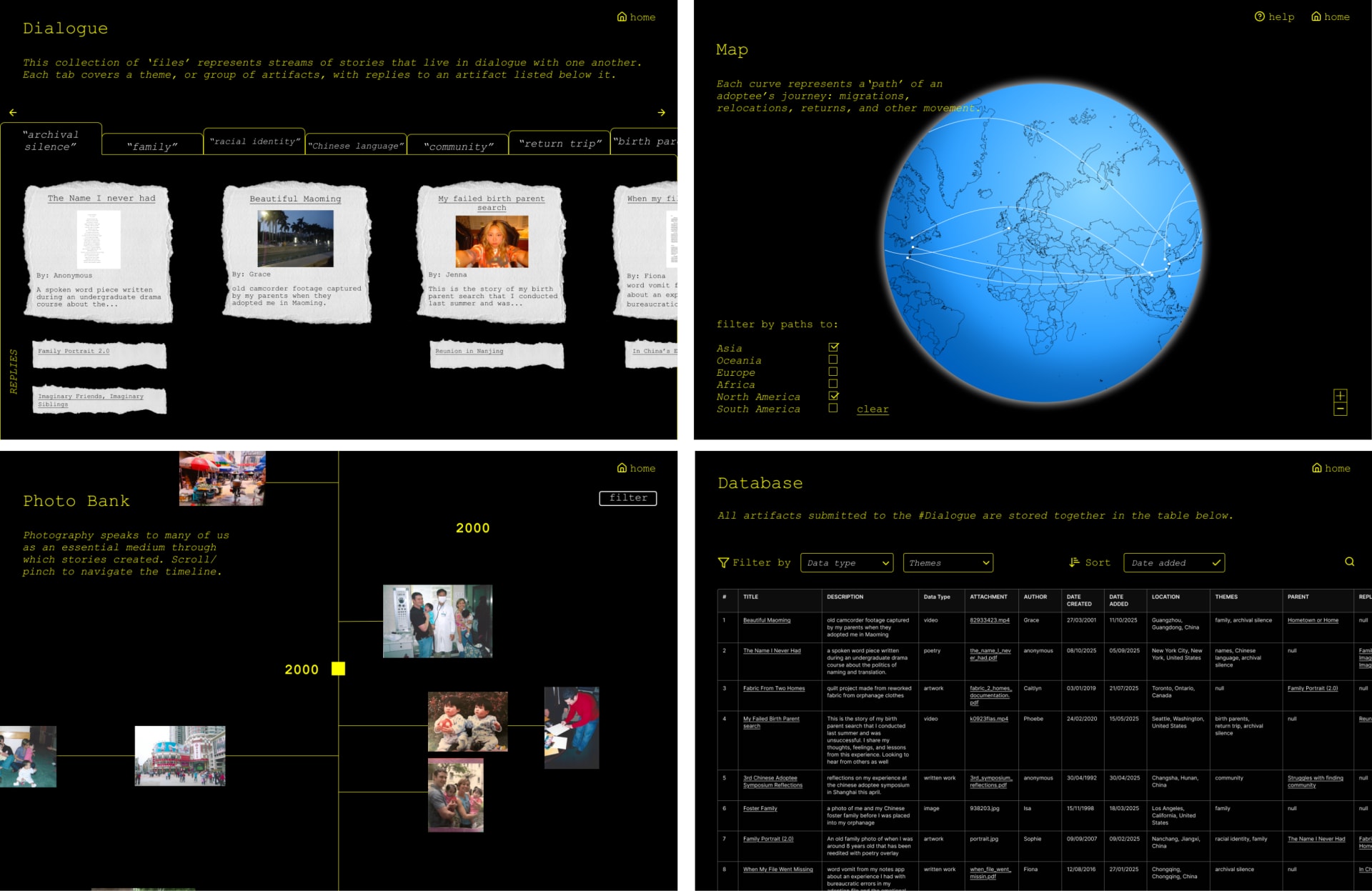The height and width of the screenshot is (891, 1372).
Task: Open Fabric From Two Homes table link
Action: [774, 689]
